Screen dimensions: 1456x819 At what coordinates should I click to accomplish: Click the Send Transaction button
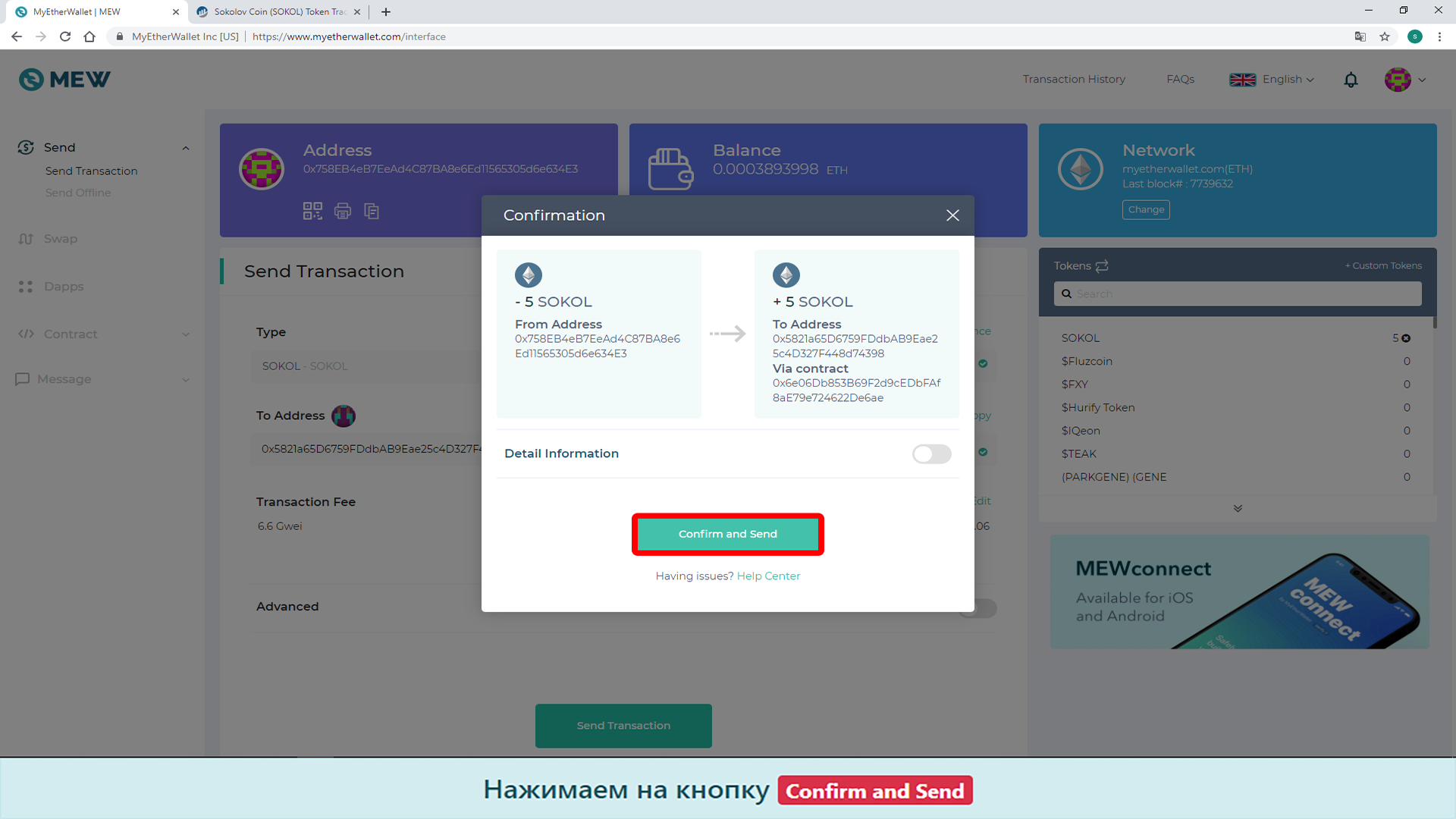(x=623, y=726)
